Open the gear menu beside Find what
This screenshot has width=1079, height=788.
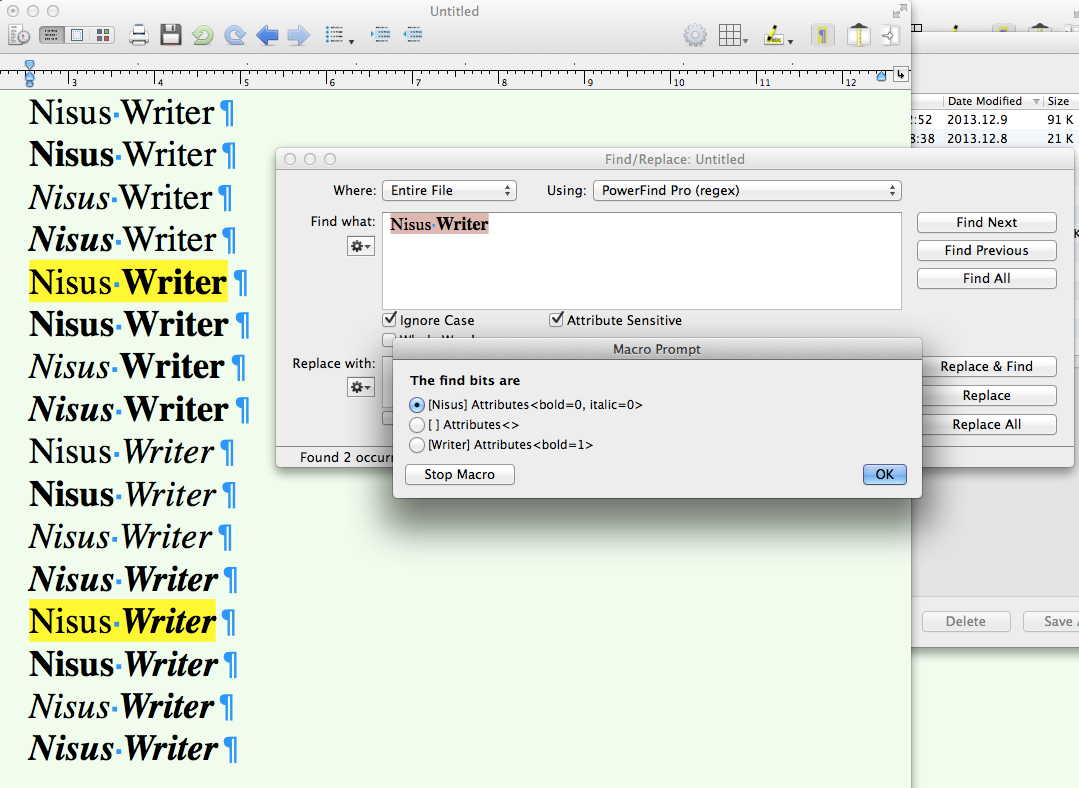click(x=360, y=245)
